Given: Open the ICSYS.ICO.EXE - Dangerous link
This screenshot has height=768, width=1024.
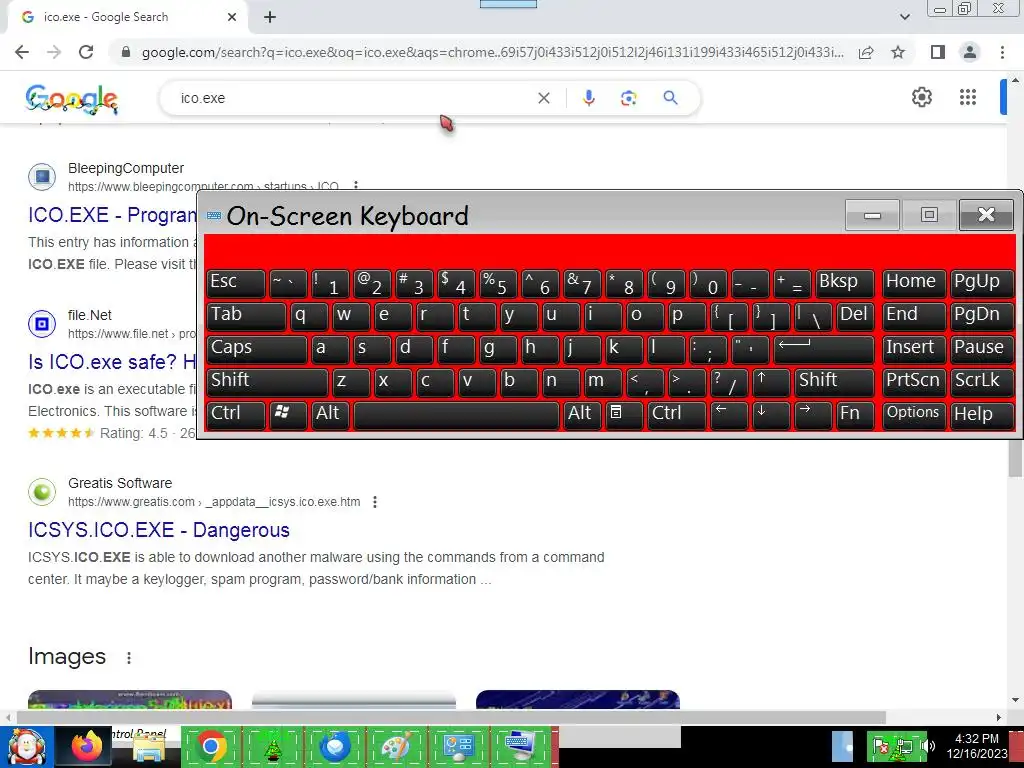Looking at the screenshot, I should tap(159, 530).
